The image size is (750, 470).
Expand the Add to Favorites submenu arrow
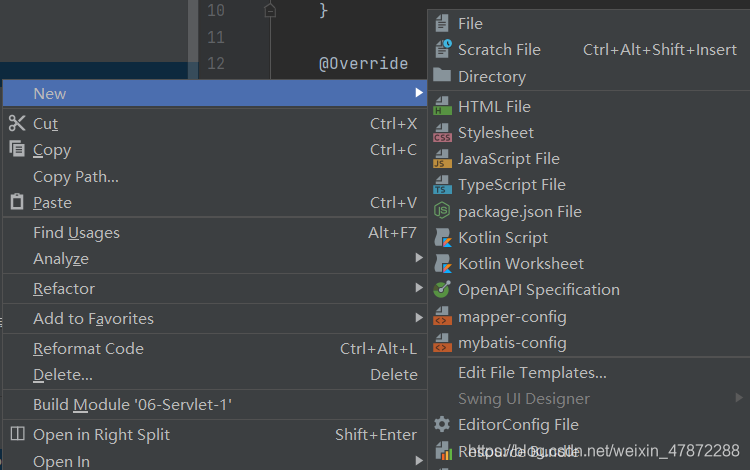click(419, 317)
